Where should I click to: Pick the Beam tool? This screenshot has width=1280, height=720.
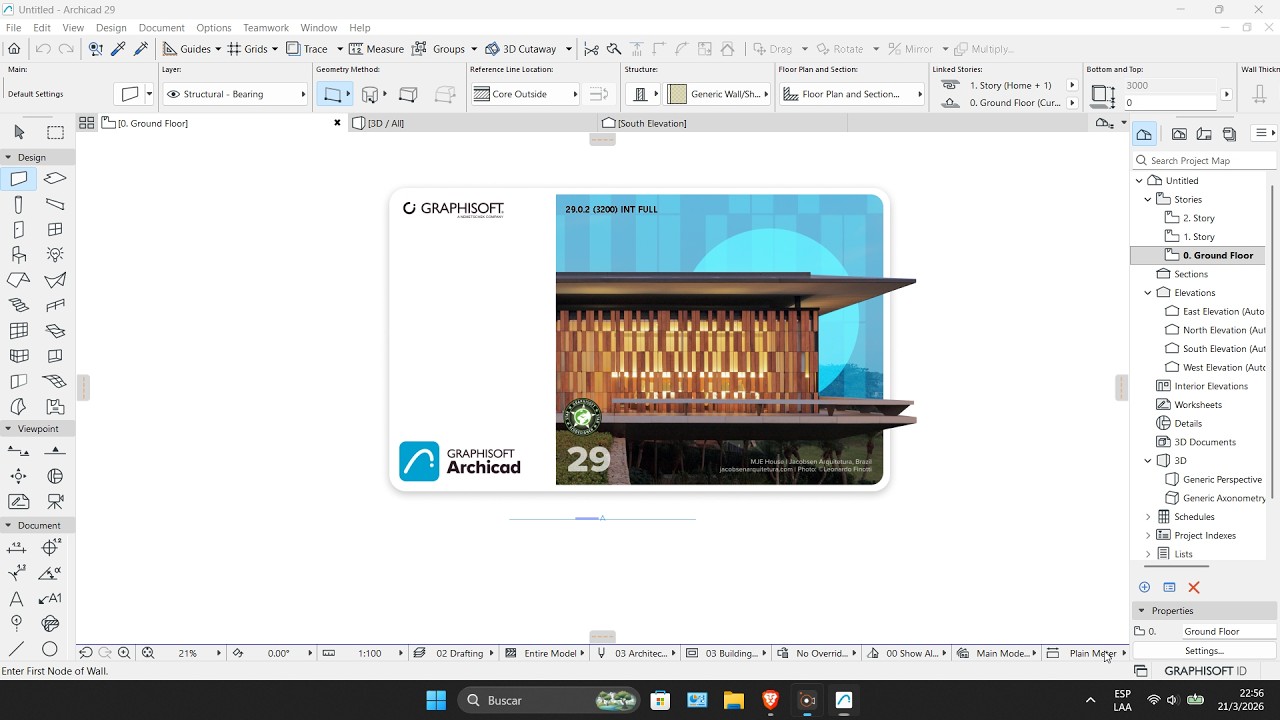click(55, 204)
